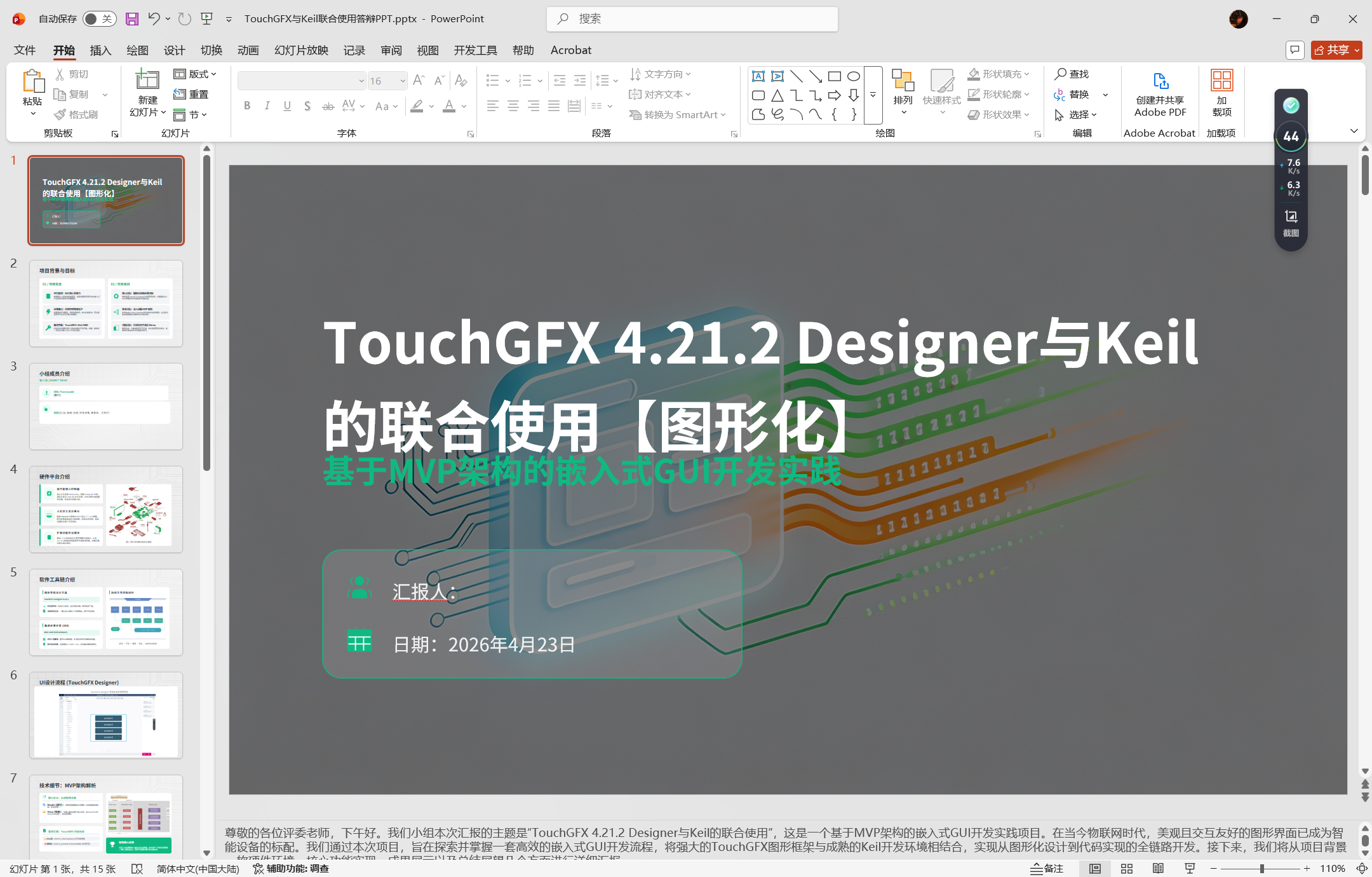
Task: Open the Insert (插入) ribbon tab
Action: coord(100,50)
